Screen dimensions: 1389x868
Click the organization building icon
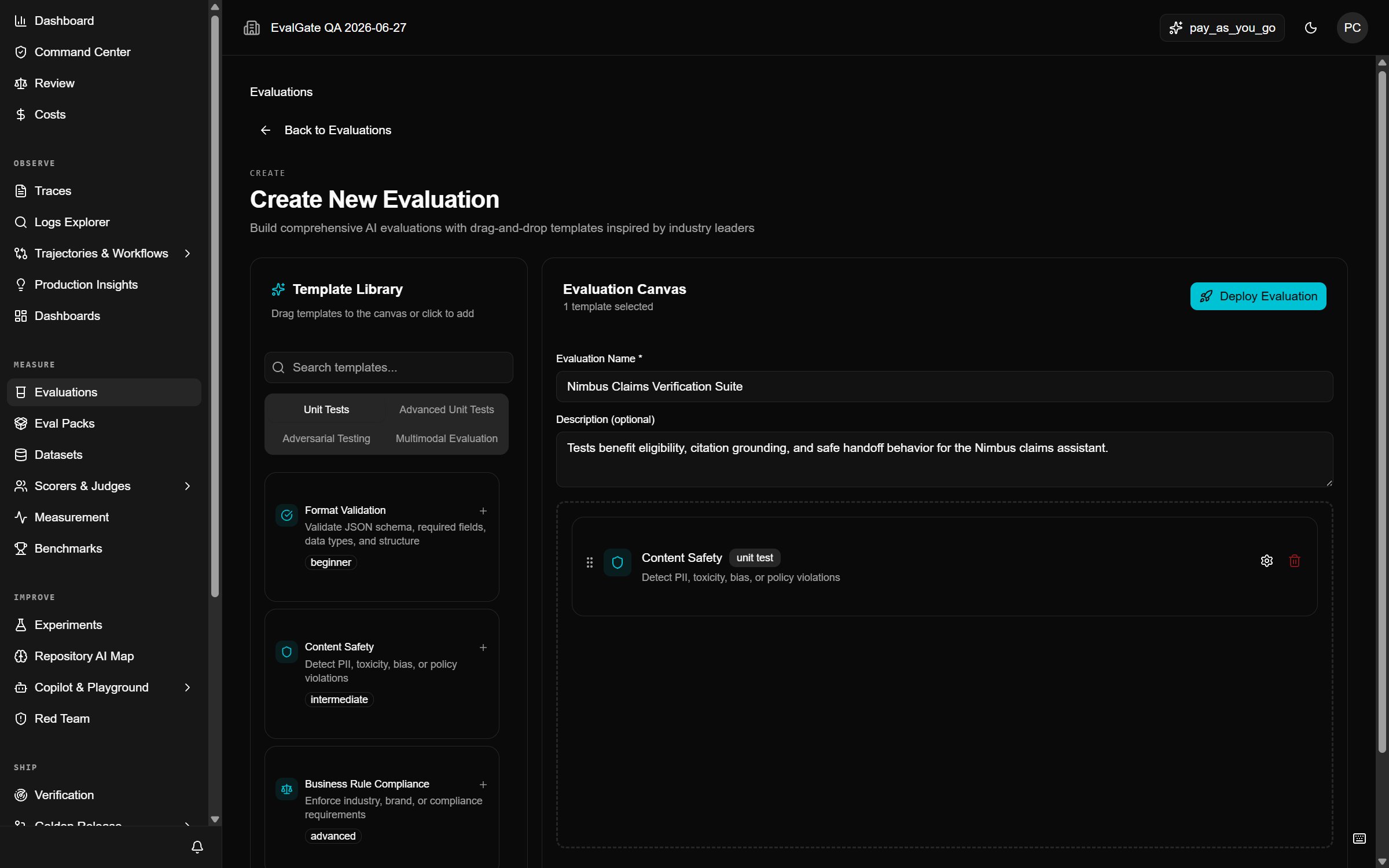[252, 28]
